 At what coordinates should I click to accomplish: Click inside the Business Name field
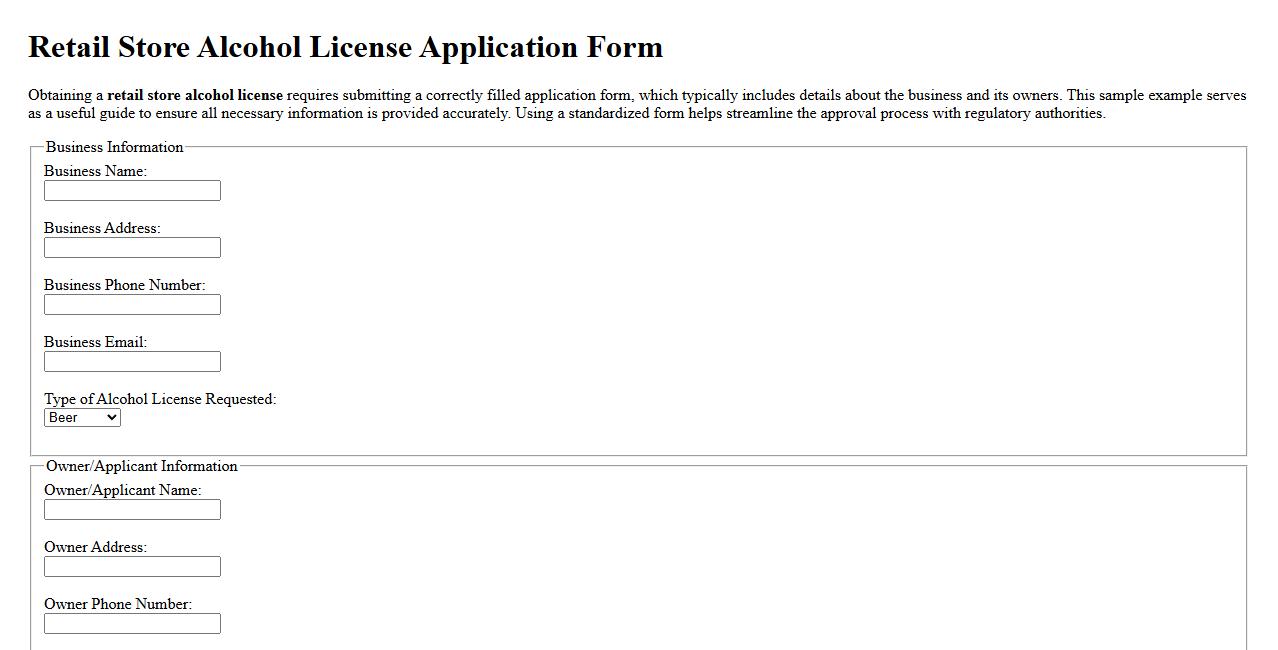pos(132,190)
